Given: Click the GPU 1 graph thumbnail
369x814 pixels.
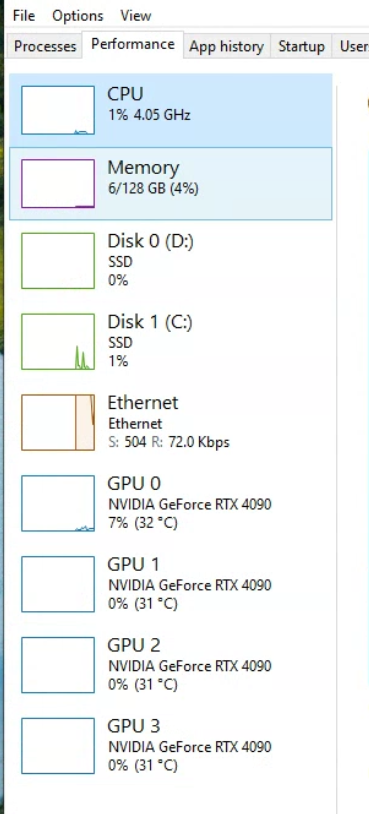Looking at the screenshot, I should pos(58,584).
